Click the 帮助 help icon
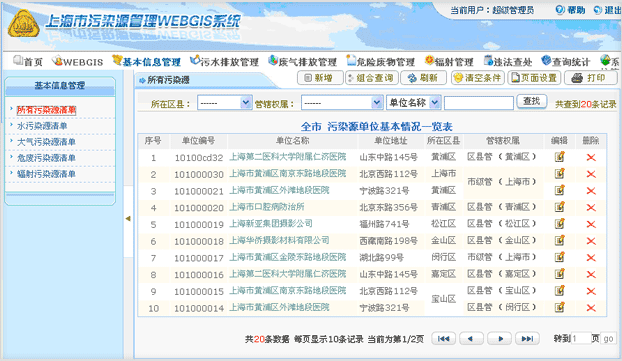Screen dimensions: 622x361 coord(560,10)
